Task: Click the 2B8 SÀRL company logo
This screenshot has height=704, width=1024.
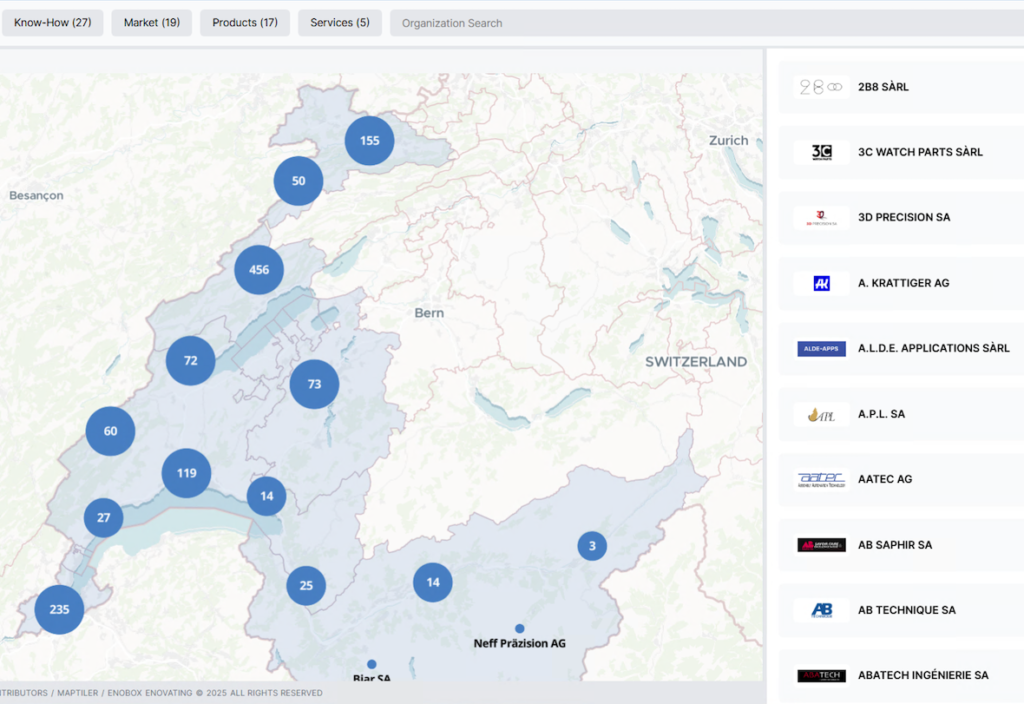Action: (x=821, y=87)
